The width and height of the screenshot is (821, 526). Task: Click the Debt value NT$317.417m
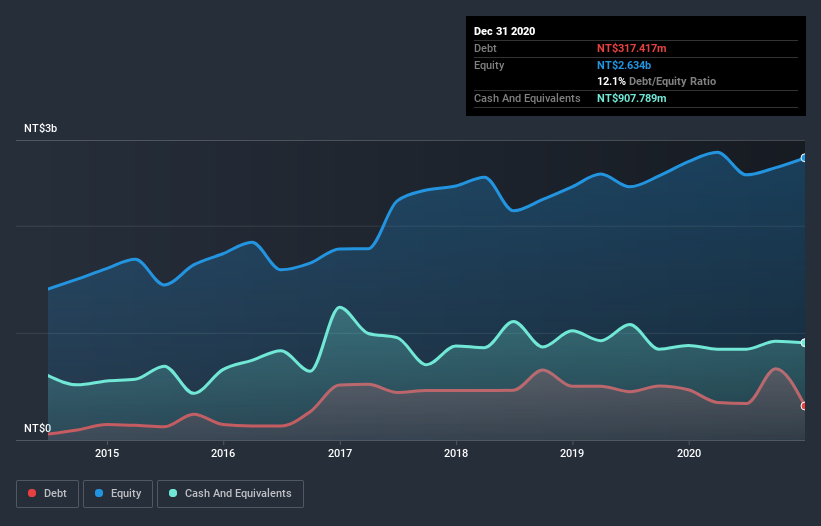pyautogui.click(x=631, y=48)
